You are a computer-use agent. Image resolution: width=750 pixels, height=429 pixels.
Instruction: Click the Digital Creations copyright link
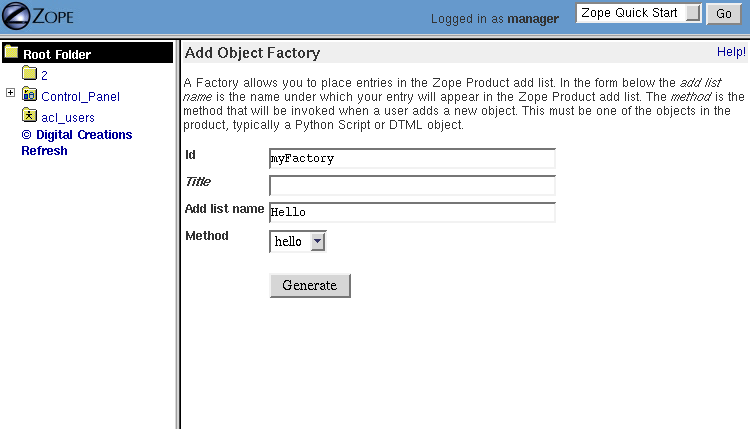tap(77, 135)
